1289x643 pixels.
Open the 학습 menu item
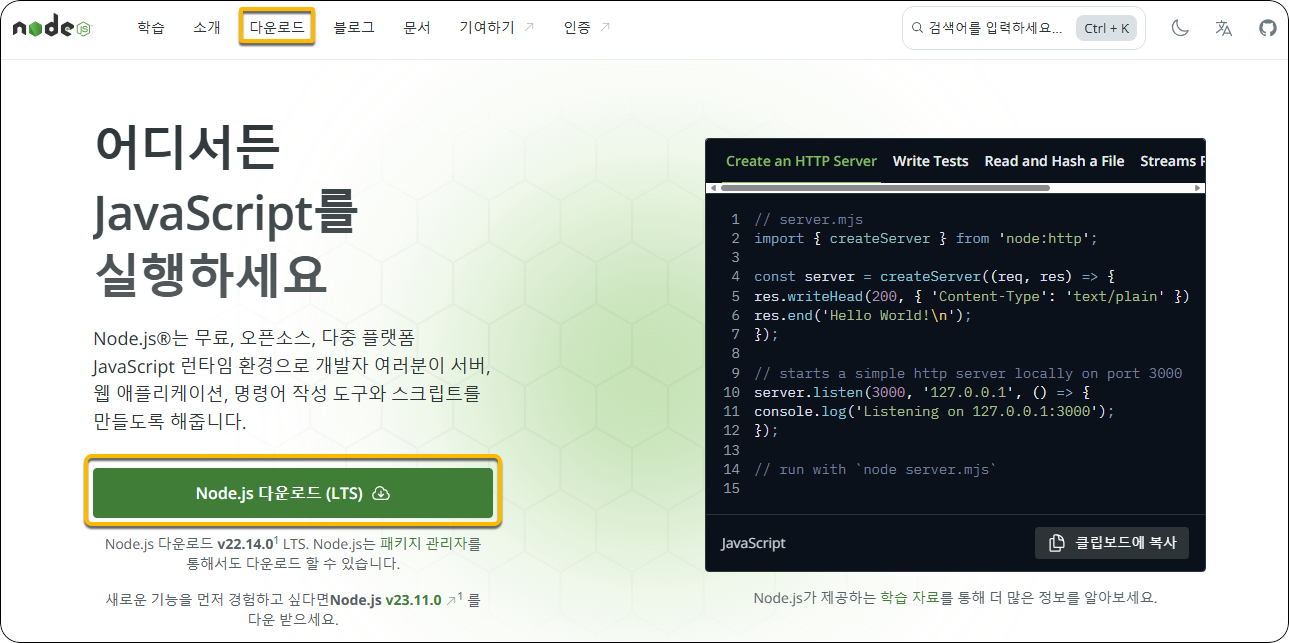click(151, 28)
